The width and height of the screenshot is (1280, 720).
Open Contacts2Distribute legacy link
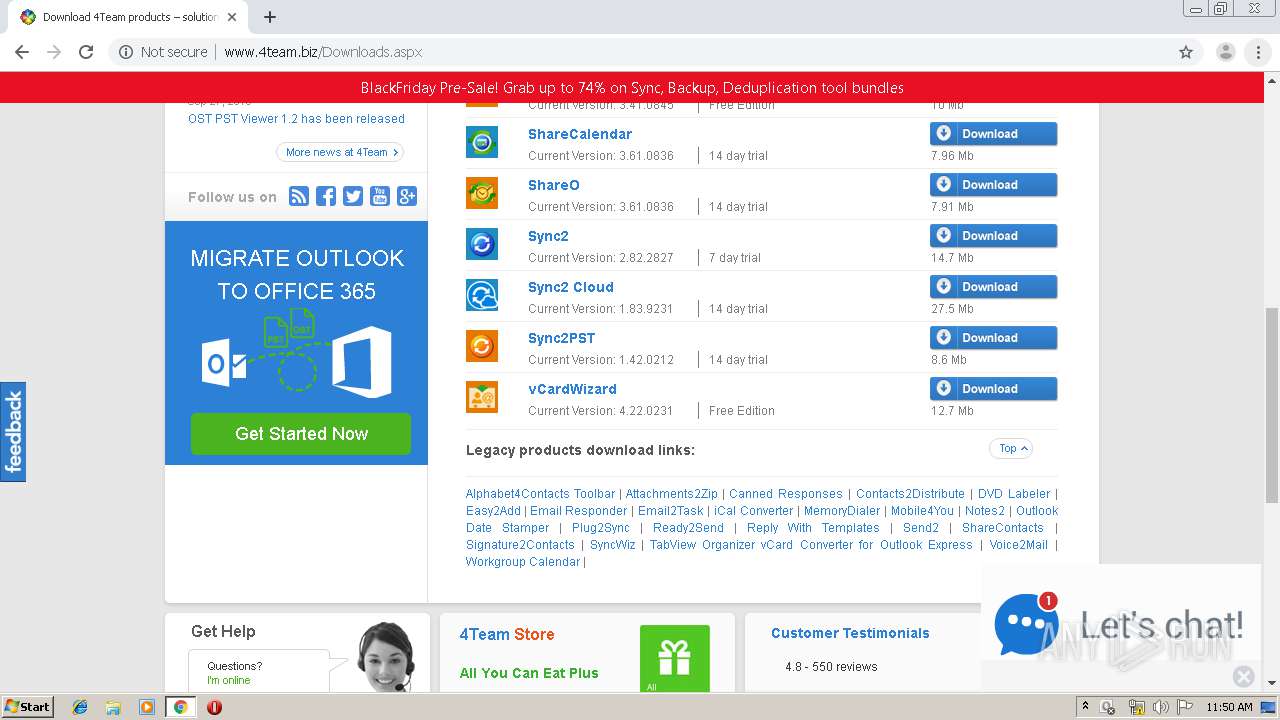[x=910, y=494]
